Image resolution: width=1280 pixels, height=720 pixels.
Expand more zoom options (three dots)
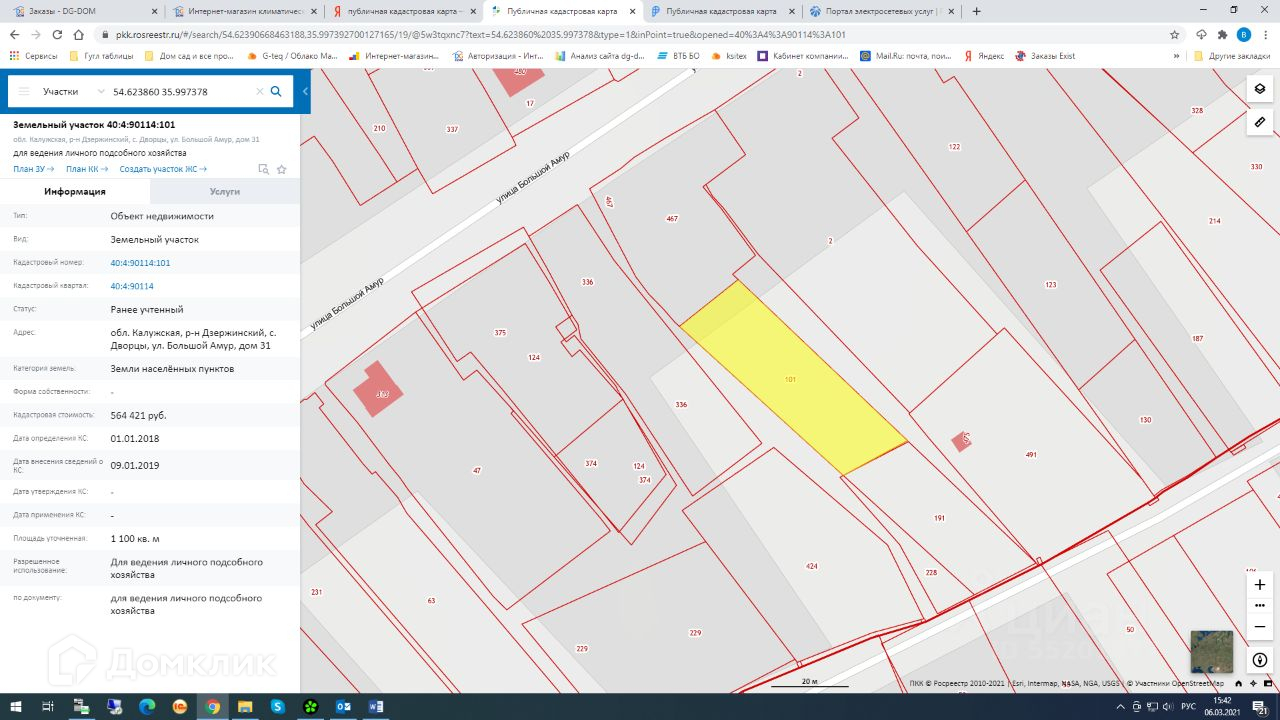click(1259, 605)
